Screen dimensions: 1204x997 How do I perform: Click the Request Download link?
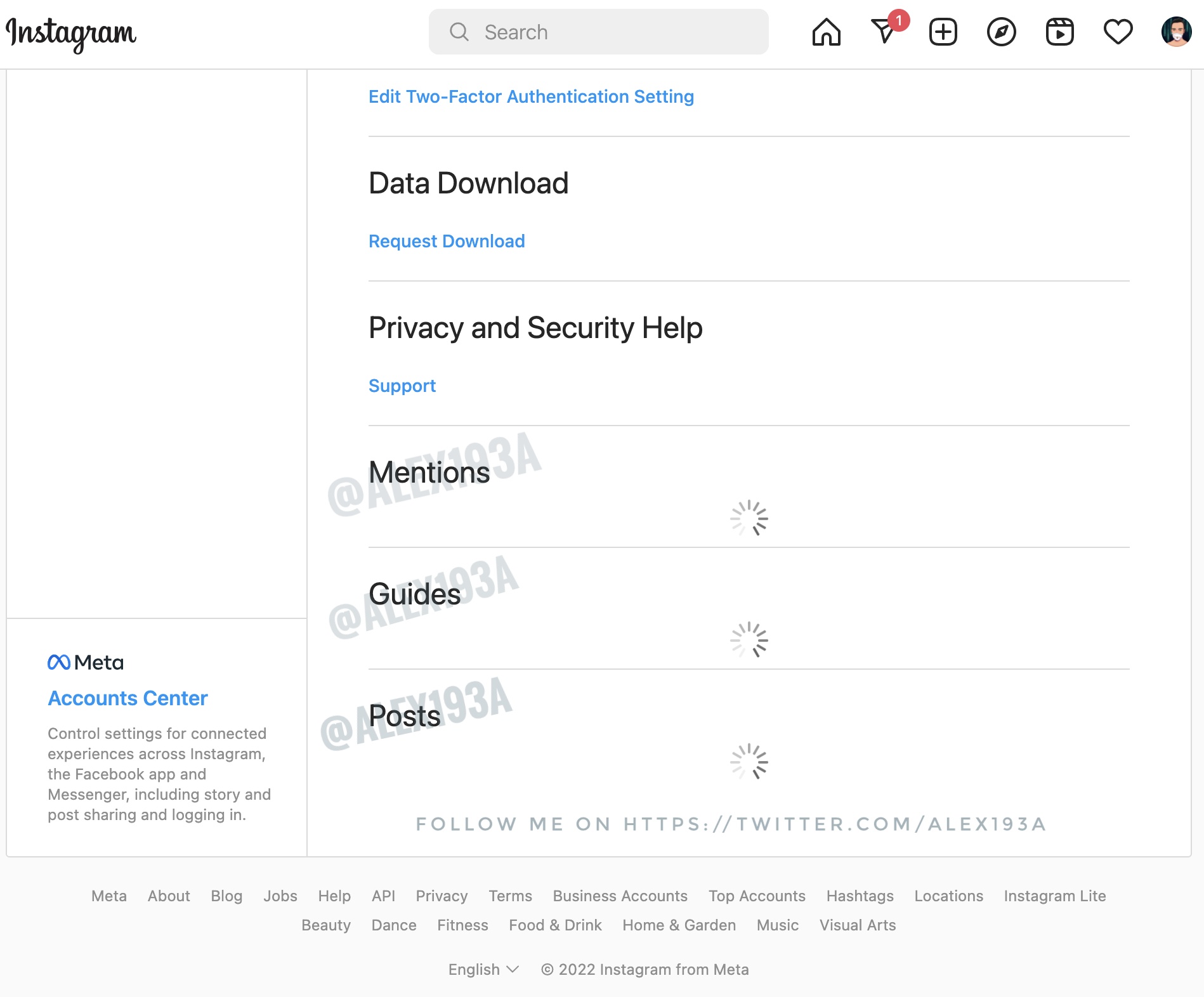pyautogui.click(x=447, y=241)
